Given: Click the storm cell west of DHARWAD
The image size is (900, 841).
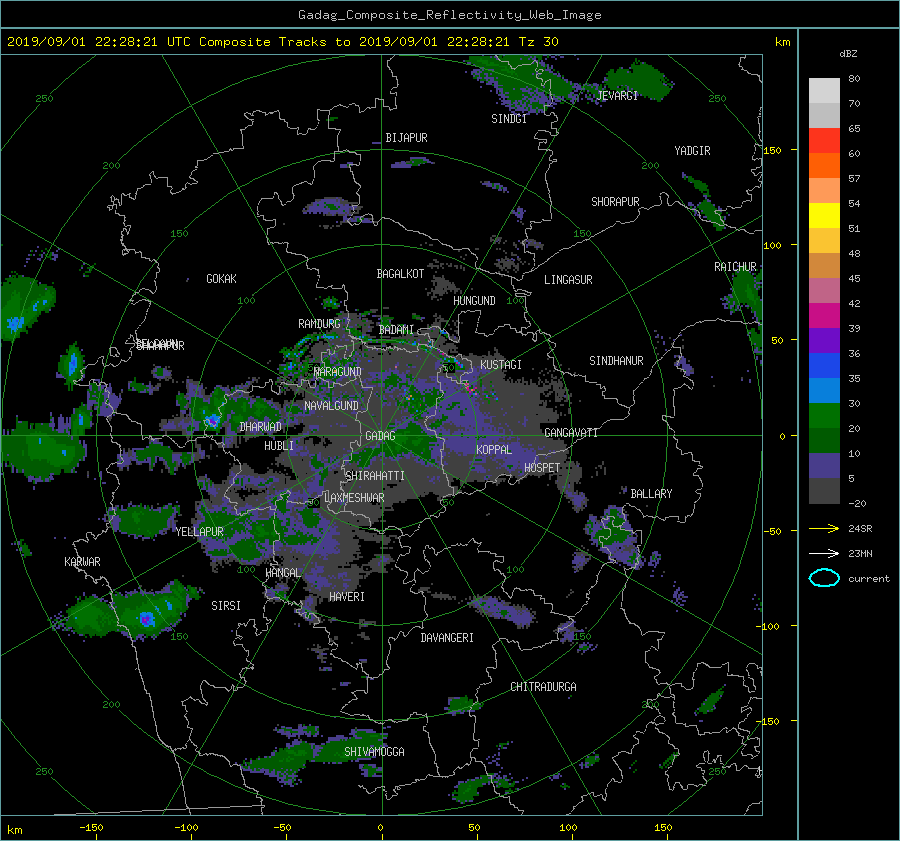Looking at the screenshot, I should point(212,420).
